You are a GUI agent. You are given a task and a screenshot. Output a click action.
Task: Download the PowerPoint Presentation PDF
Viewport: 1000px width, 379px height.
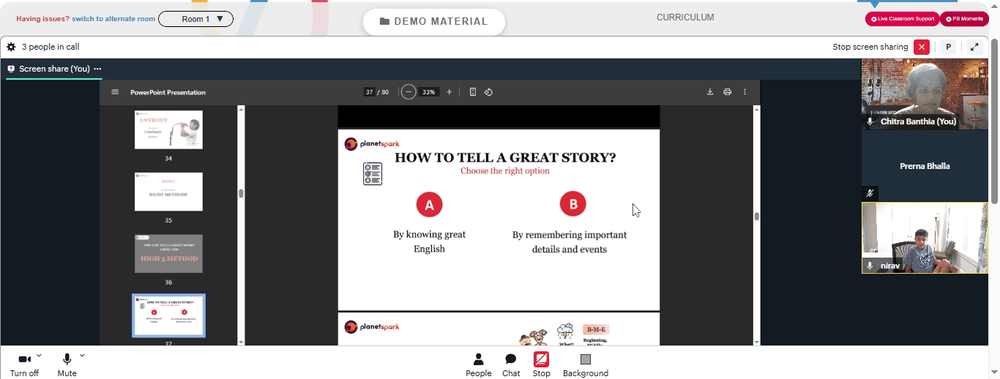tap(710, 92)
